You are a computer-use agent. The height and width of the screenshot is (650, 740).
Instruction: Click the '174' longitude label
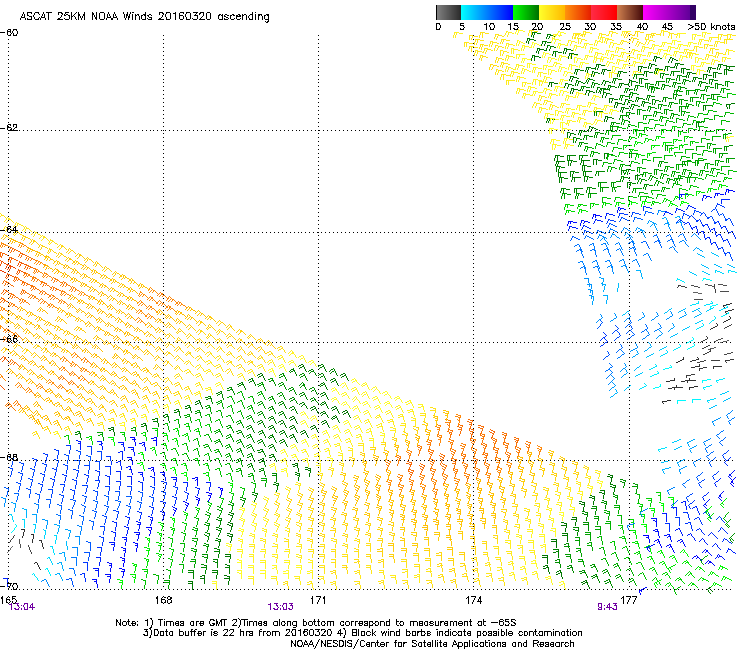tap(473, 599)
